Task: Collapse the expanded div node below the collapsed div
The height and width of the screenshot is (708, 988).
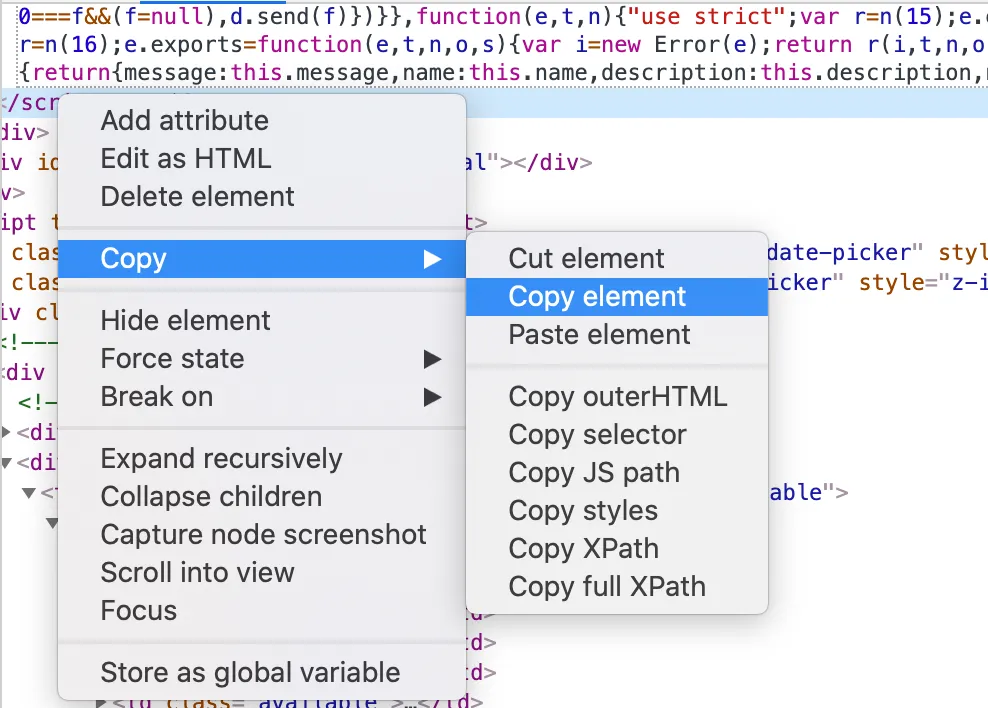Action: point(6,463)
